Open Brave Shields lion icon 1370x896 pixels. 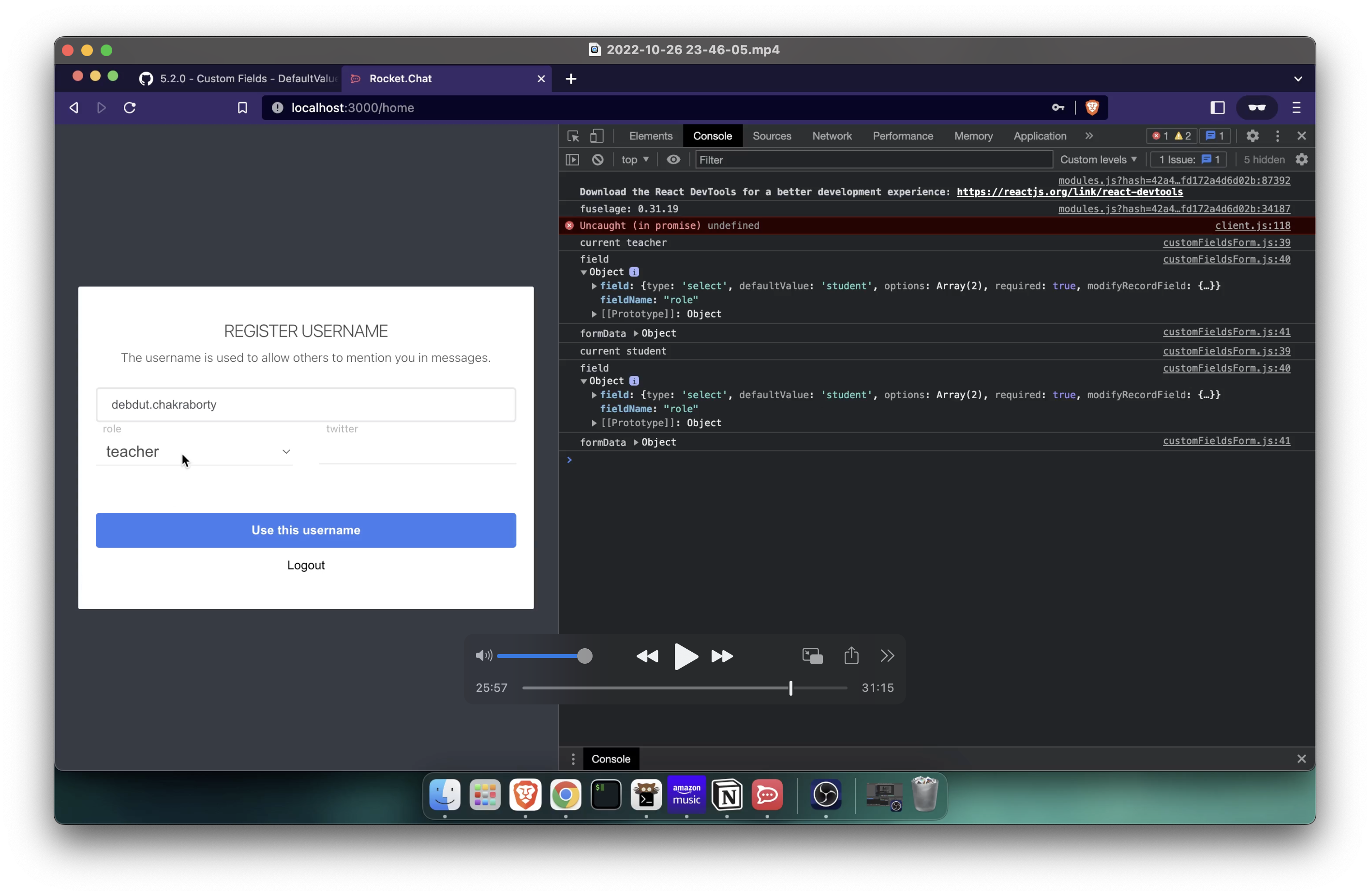(1092, 108)
